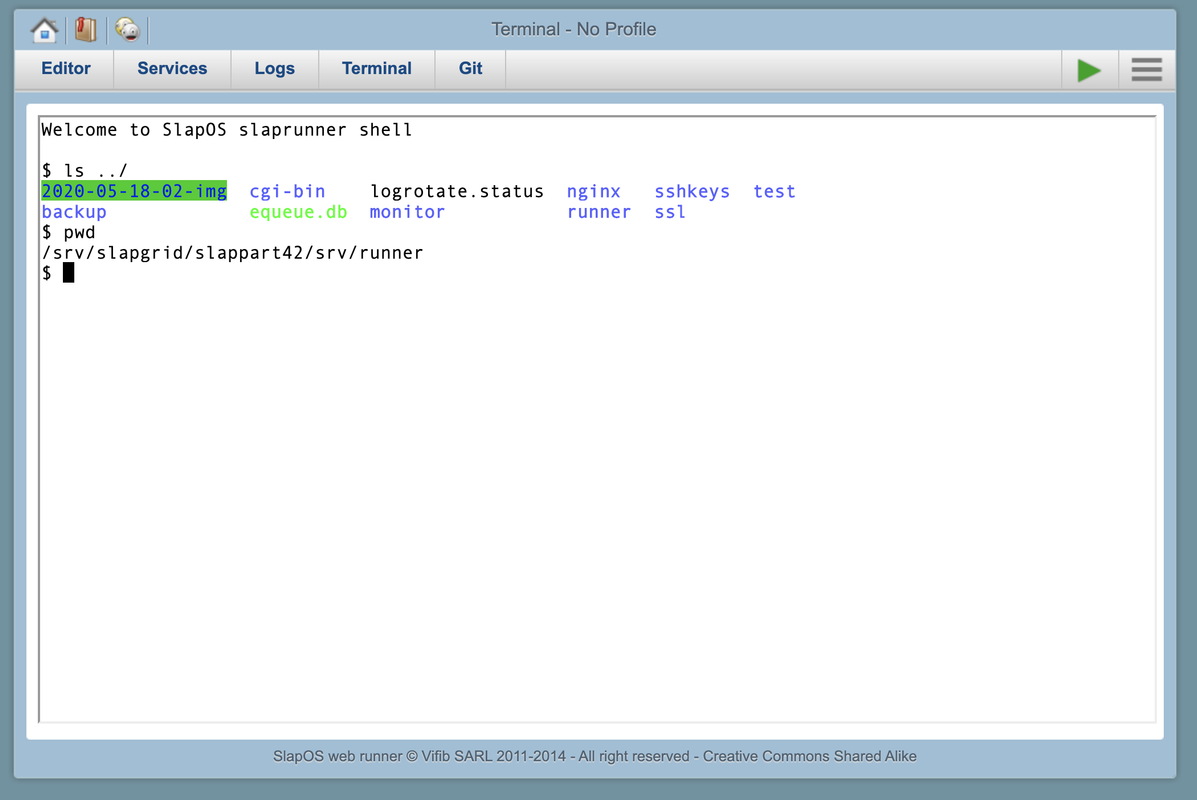The image size is (1197, 800).
Task: Click the nginx directory name
Action: point(593,191)
